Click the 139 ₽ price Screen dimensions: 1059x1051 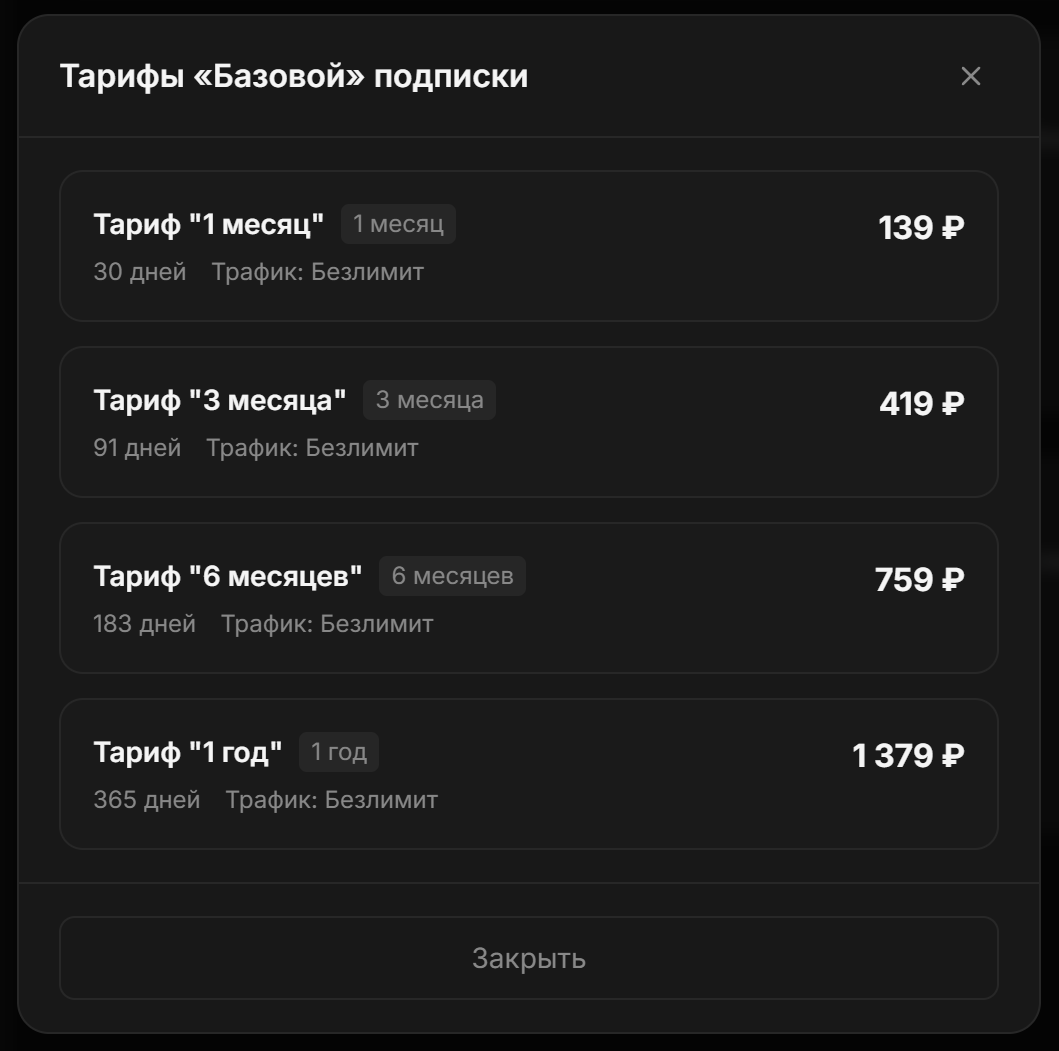tap(921, 228)
